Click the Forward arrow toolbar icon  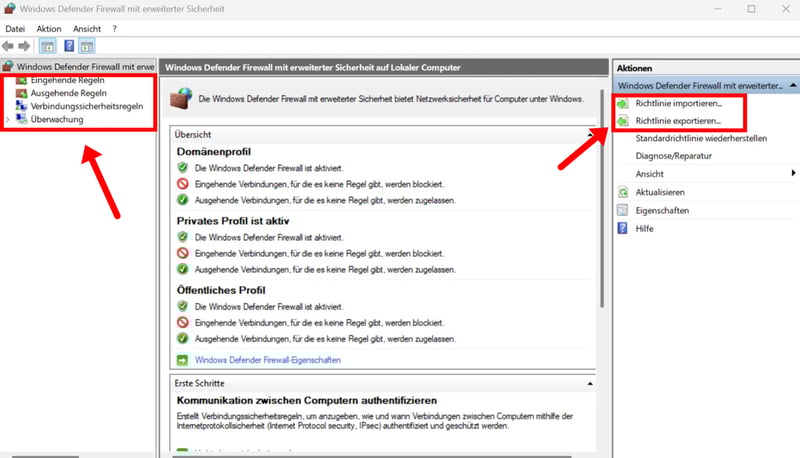click(x=24, y=46)
